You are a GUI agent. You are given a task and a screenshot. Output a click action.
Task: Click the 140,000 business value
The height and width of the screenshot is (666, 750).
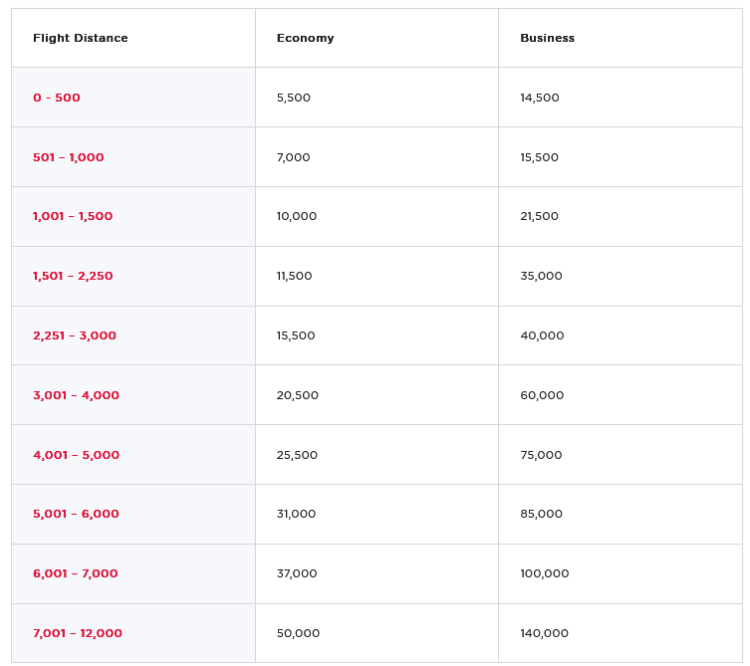click(544, 633)
